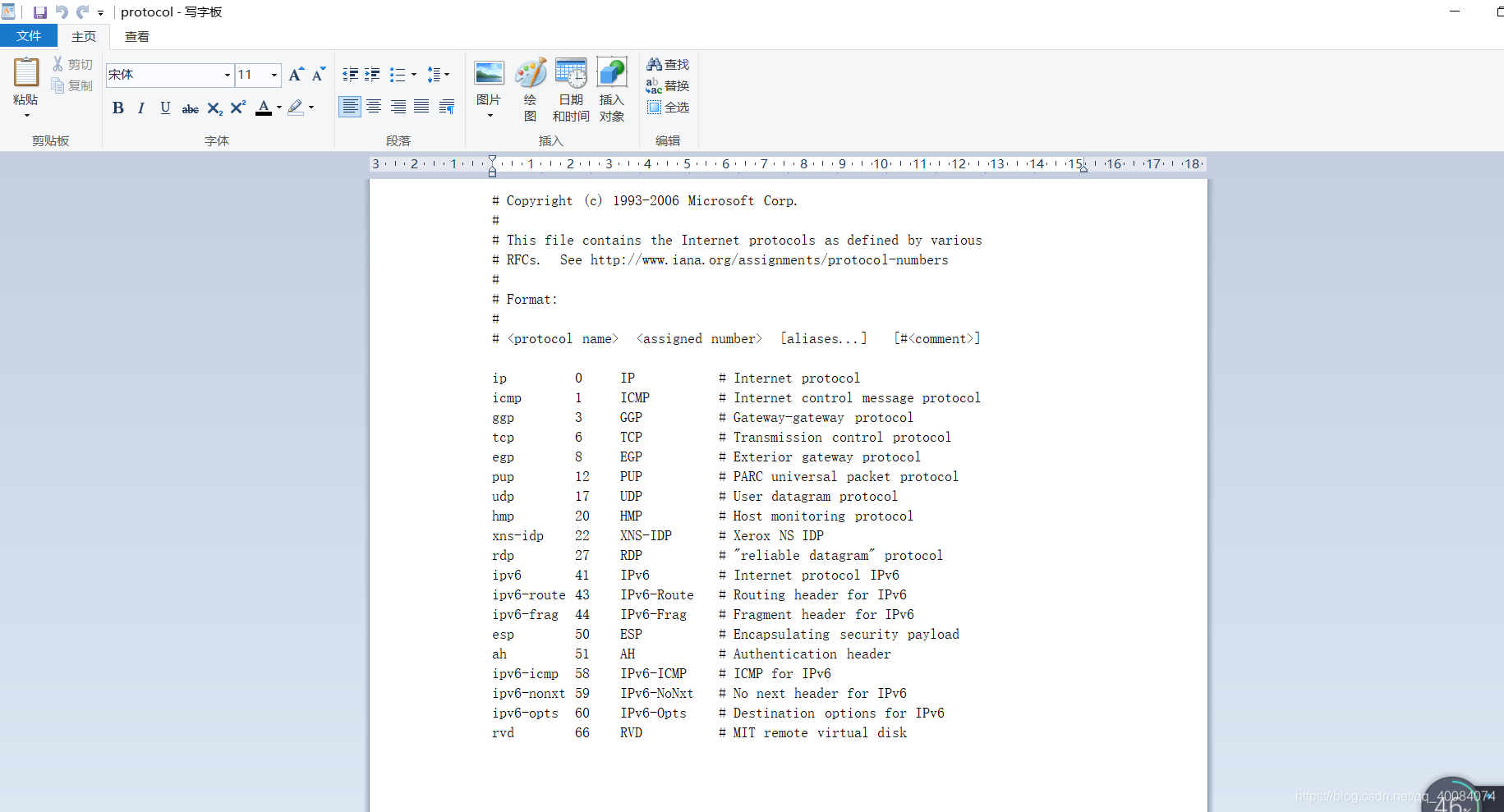This screenshot has width=1504, height=812.
Task: Click the Shrink font icon
Action: (319, 75)
